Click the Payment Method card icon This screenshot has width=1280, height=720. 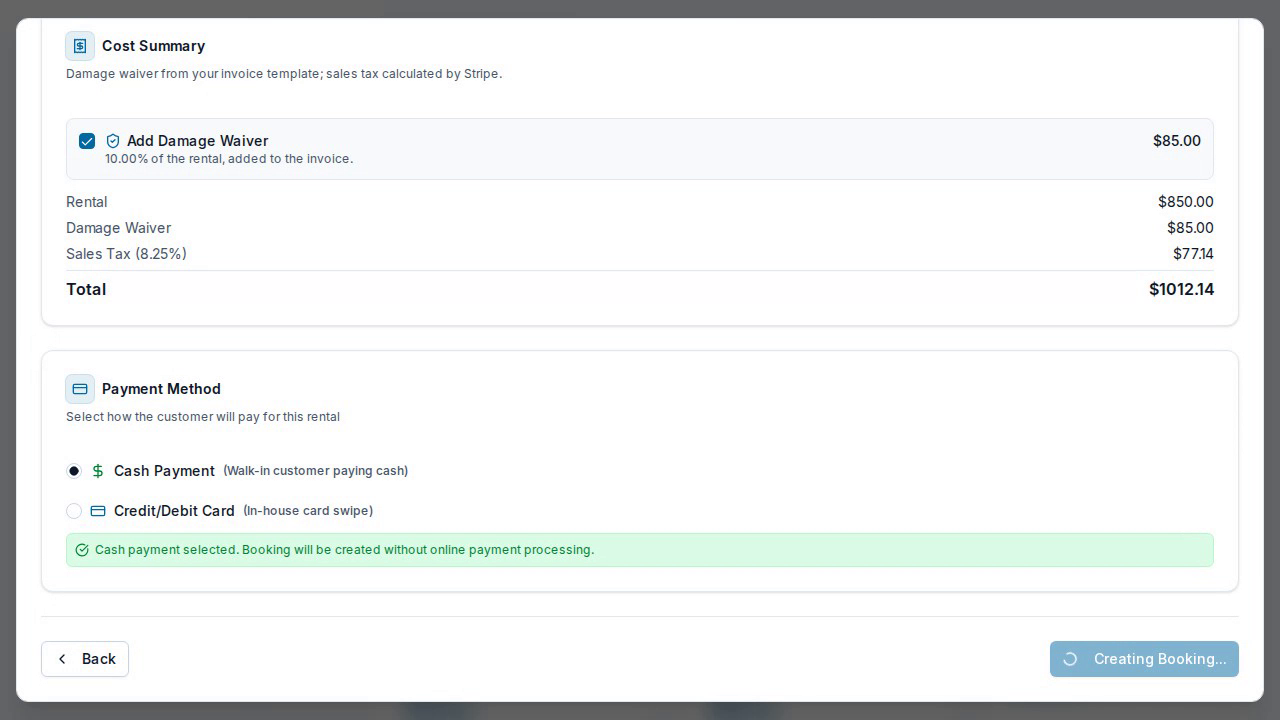(x=80, y=389)
